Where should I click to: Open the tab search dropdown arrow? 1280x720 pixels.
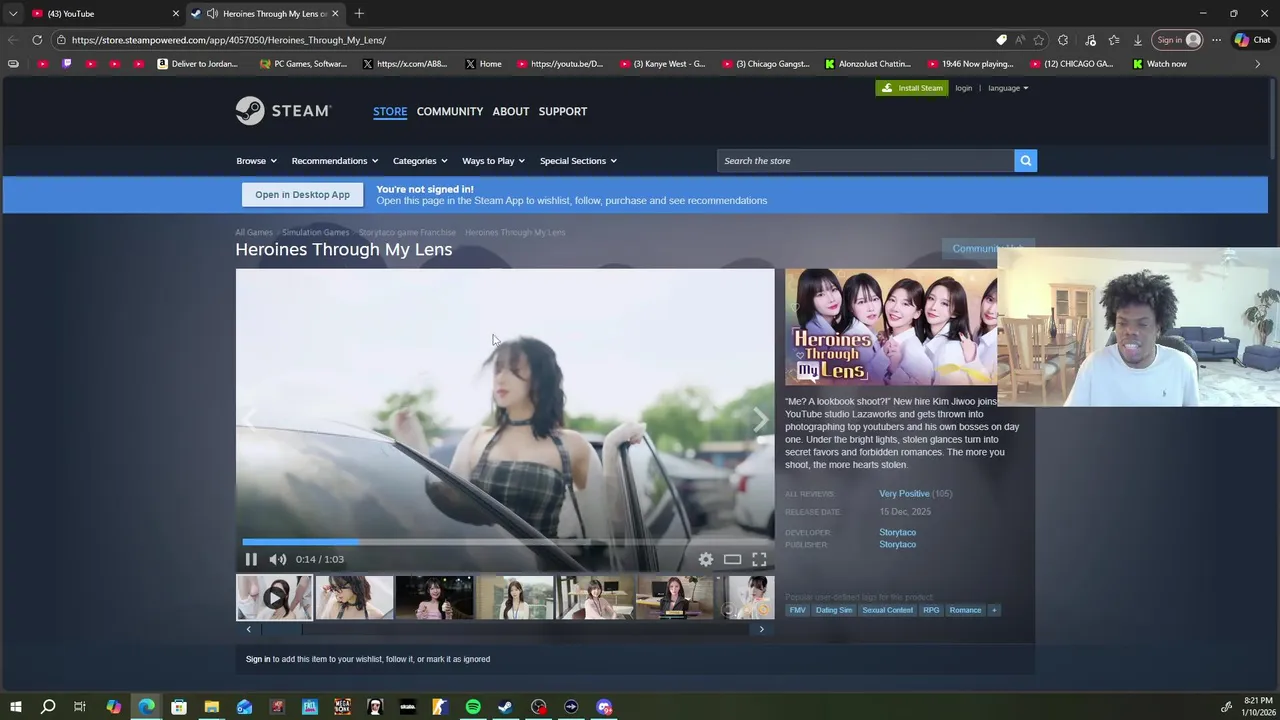coord(12,13)
